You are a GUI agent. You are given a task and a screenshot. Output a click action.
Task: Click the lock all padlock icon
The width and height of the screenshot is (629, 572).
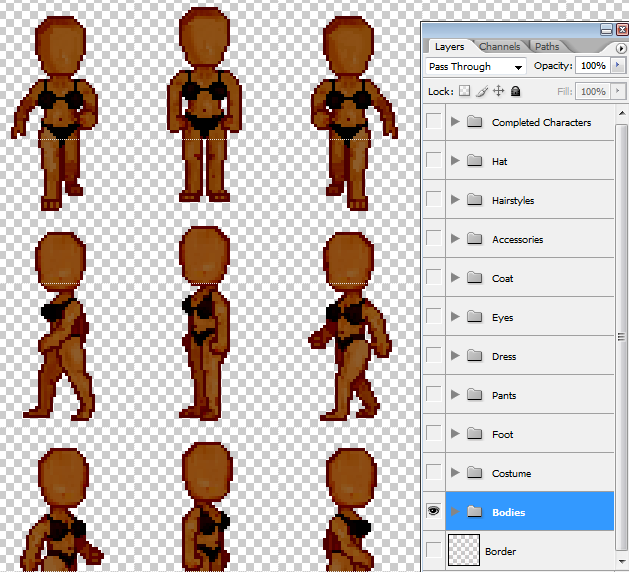(515, 91)
